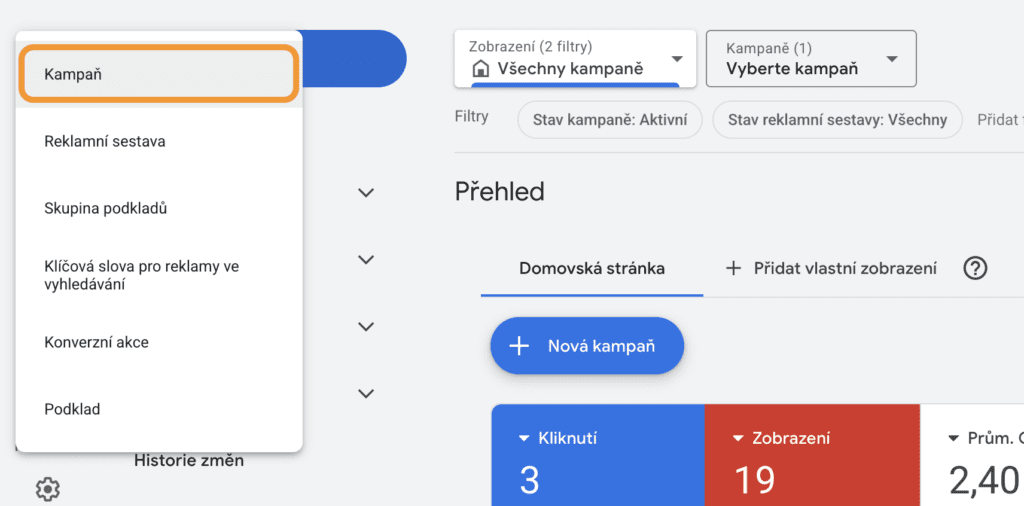The image size is (1024, 506).
Task: Click the help question mark icon
Action: click(x=975, y=268)
